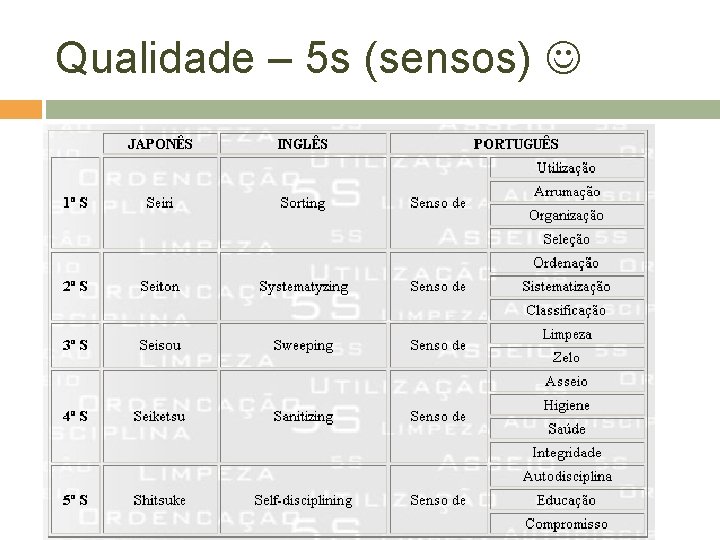
Task: Click the Seiri cell
Action: (x=160, y=202)
